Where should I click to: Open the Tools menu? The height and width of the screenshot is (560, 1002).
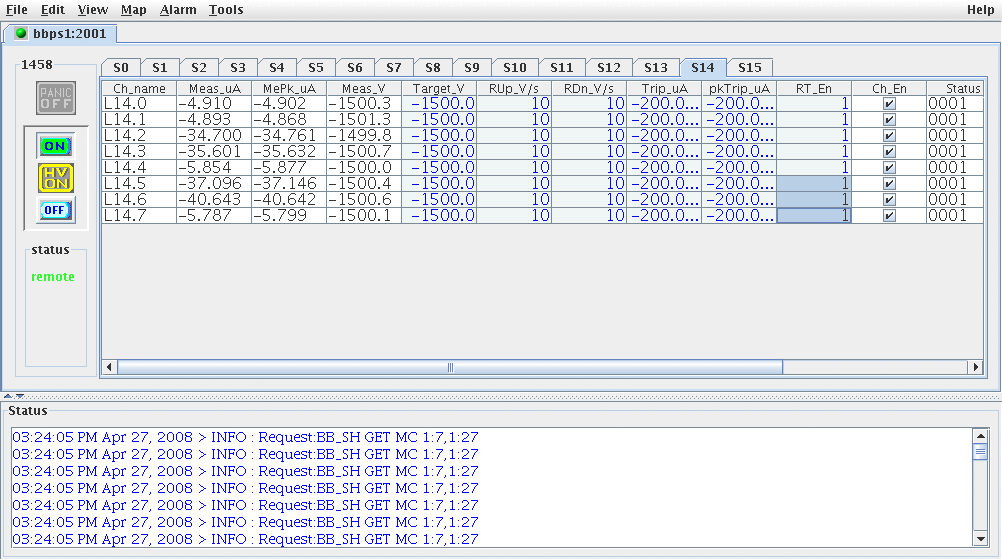point(226,10)
